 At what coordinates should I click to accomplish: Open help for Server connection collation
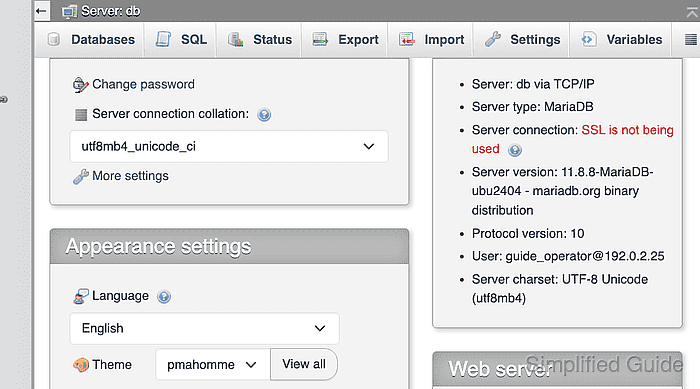[x=264, y=115]
